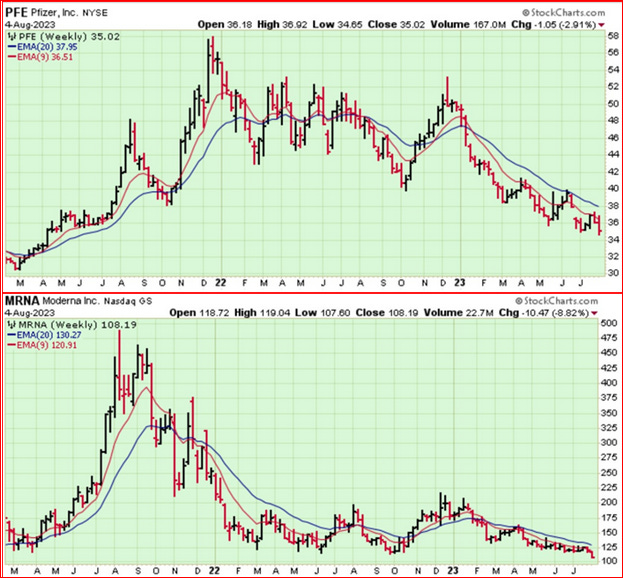Click the 'PFE (Weekly) 35.02' legend entry

click(x=69, y=37)
